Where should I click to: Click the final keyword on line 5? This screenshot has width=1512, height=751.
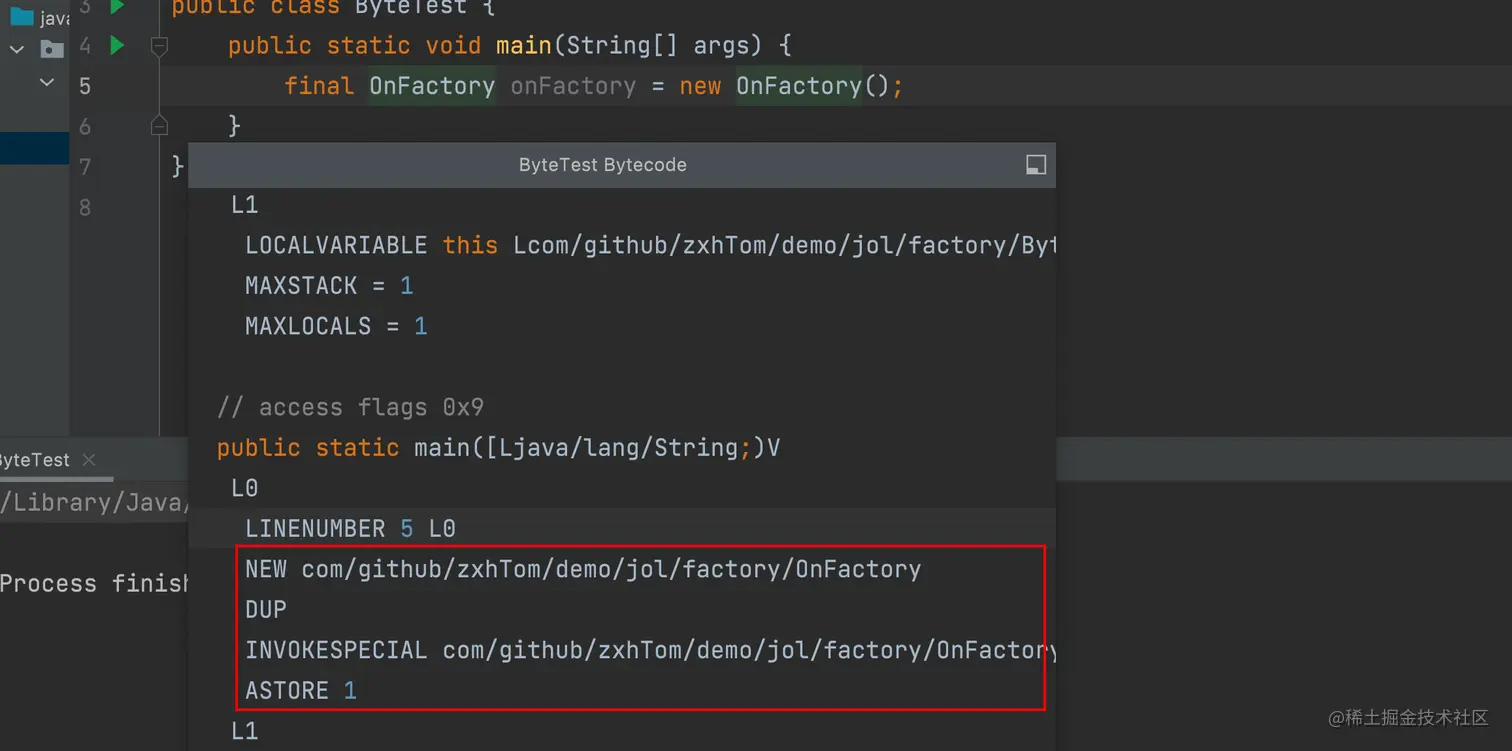coord(319,86)
